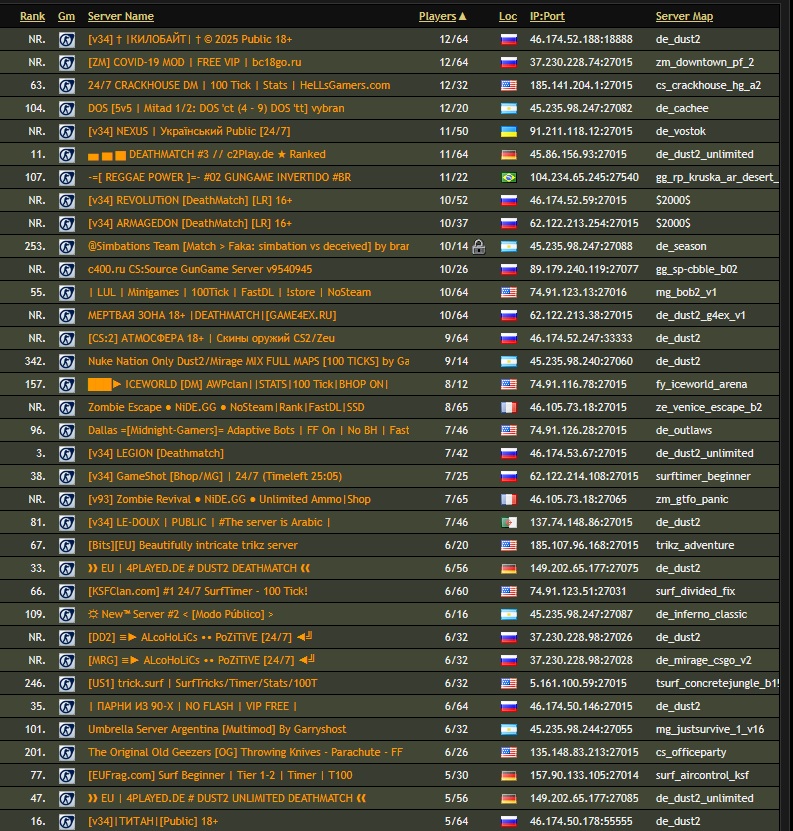Click game icon for ICEWORLD AWPclan row
Screen dimensions: 793x831
pyautogui.click(x=67, y=384)
